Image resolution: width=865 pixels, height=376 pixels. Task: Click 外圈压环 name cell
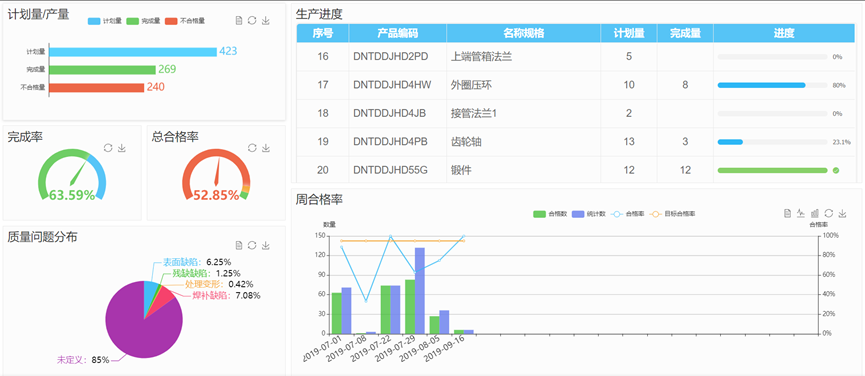[x=471, y=85]
